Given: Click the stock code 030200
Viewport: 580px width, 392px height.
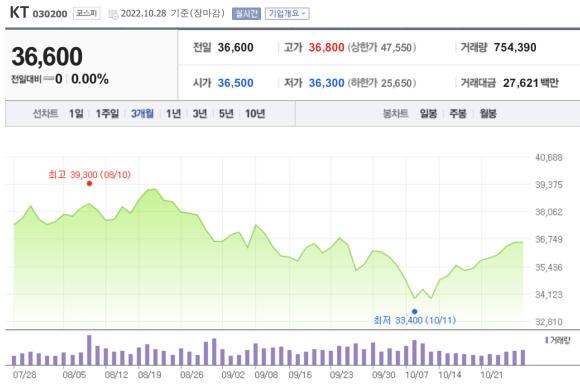Looking at the screenshot, I should click(x=50, y=14).
